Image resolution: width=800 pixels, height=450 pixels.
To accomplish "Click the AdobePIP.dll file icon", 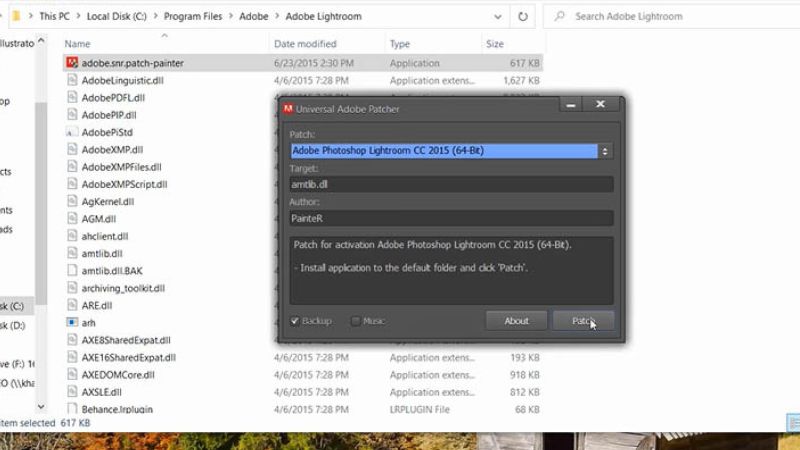I will (x=72, y=115).
